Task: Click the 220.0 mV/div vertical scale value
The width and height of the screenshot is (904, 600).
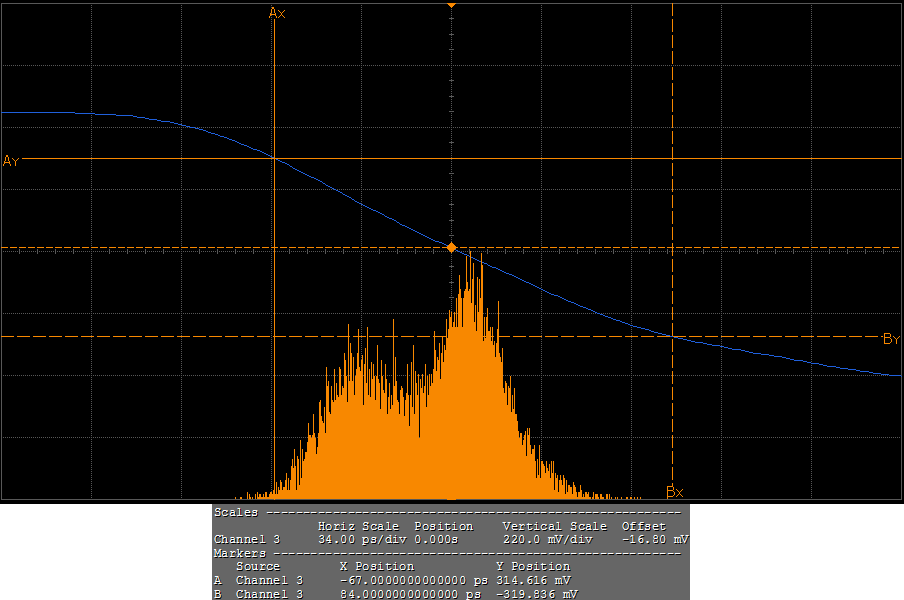Action: click(x=548, y=539)
